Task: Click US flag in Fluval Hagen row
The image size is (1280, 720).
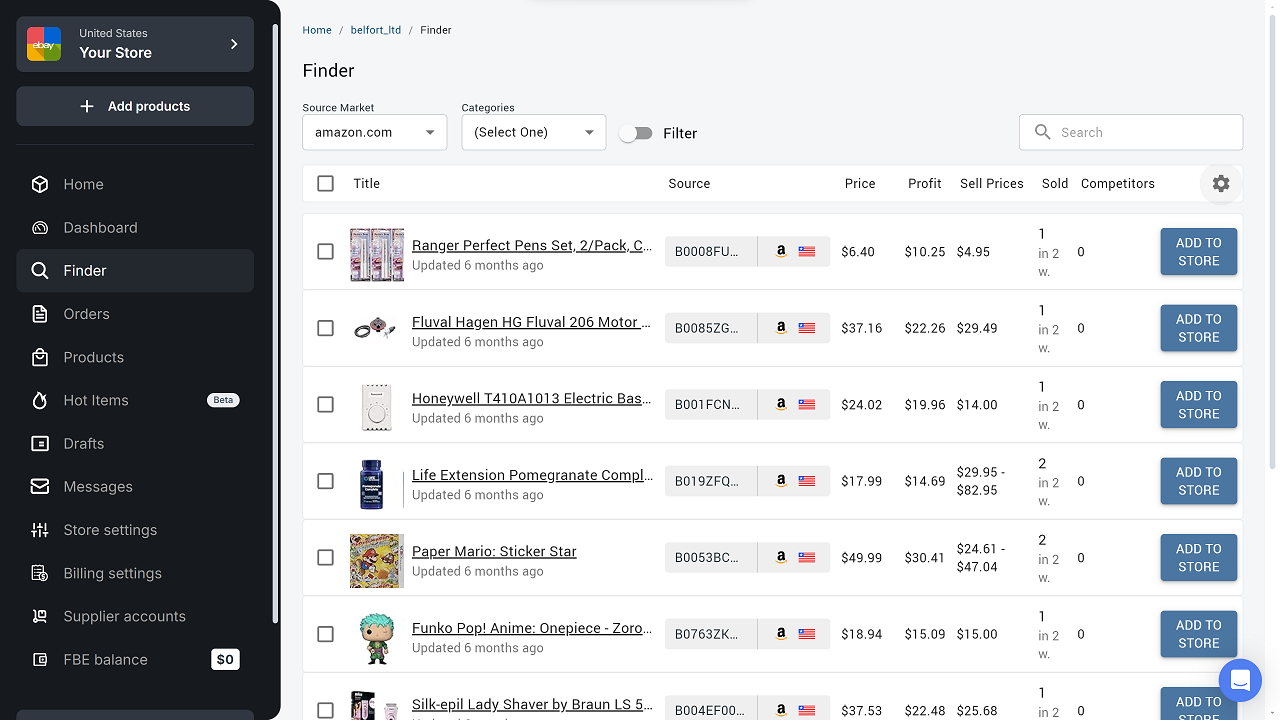Action: [807, 328]
